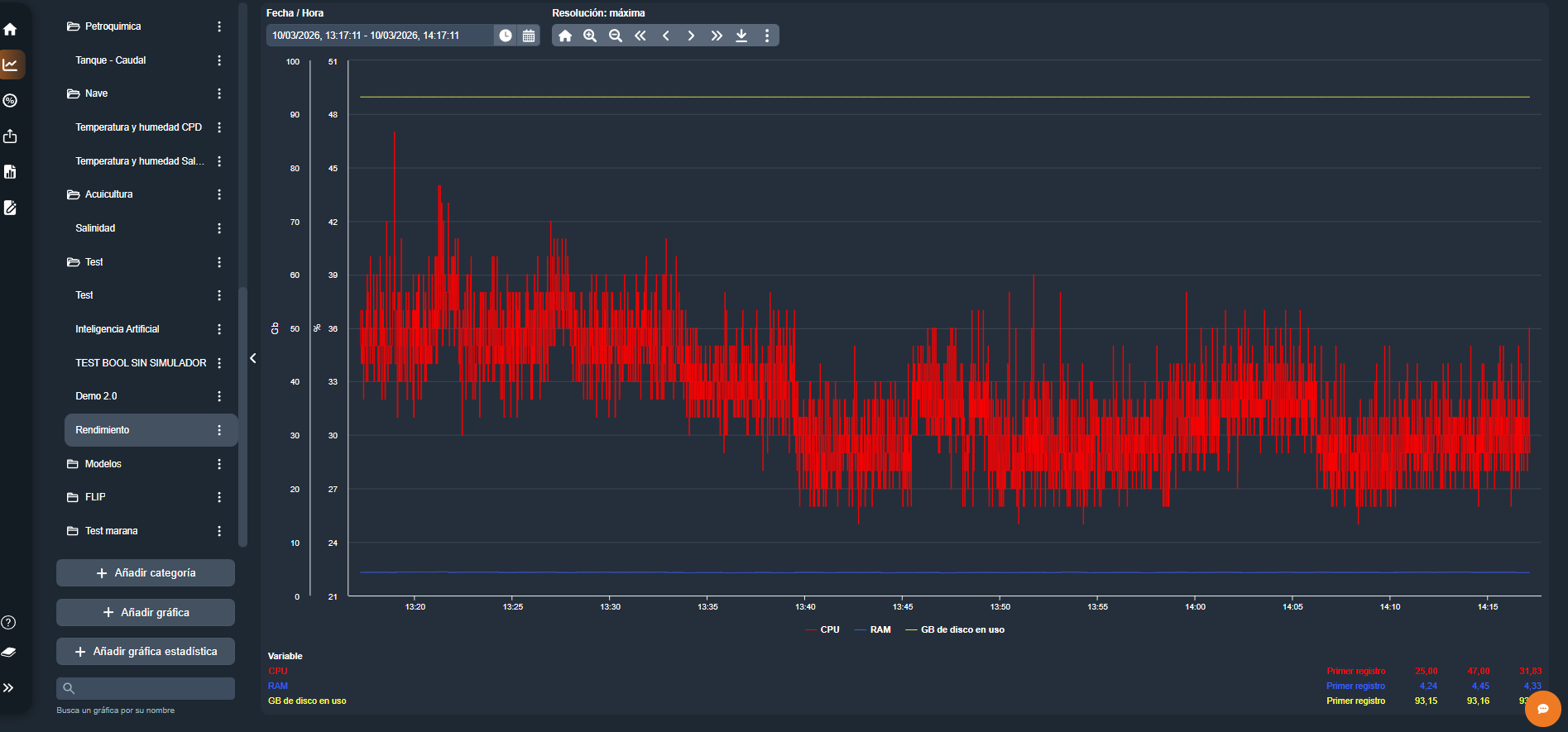The width and height of the screenshot is (1568, 732).
Task: Expand the Petroquimica category folder
Action: pos(113,26)
